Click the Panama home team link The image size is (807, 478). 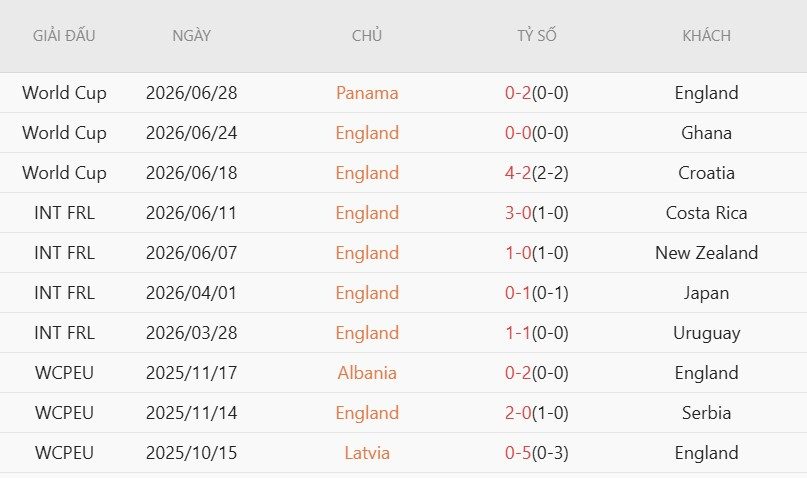[x=367, y=93]
